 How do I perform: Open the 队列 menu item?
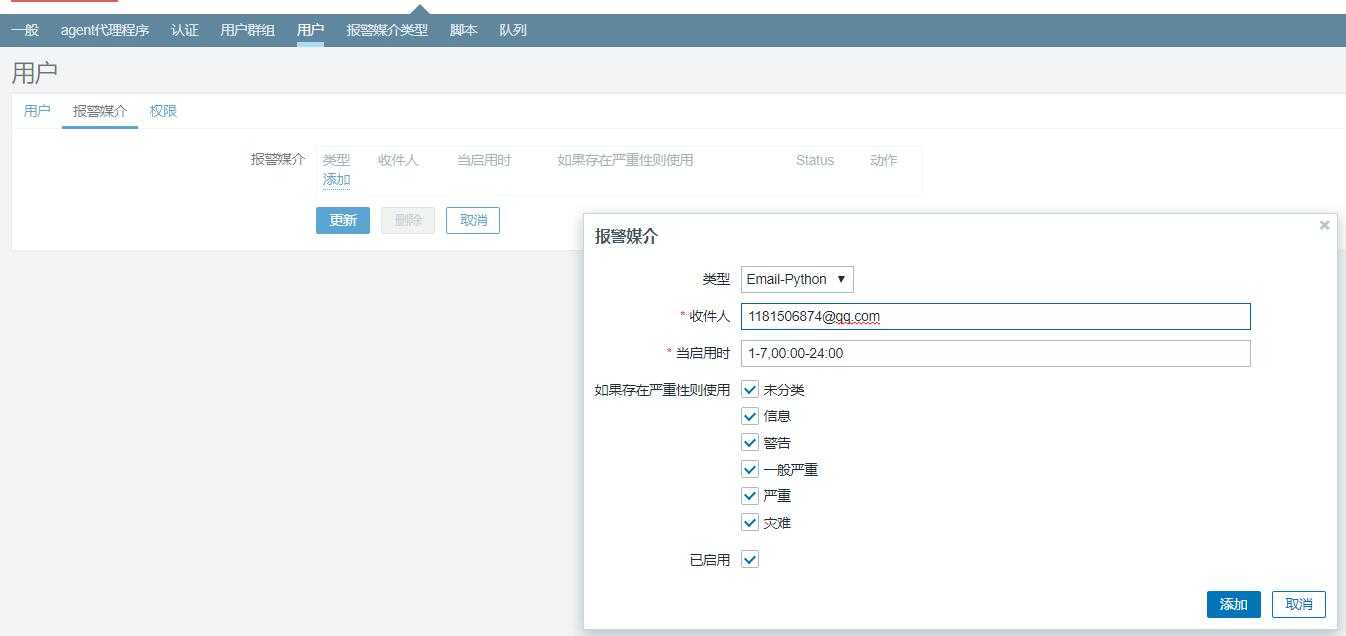click(x=513, y=30)
